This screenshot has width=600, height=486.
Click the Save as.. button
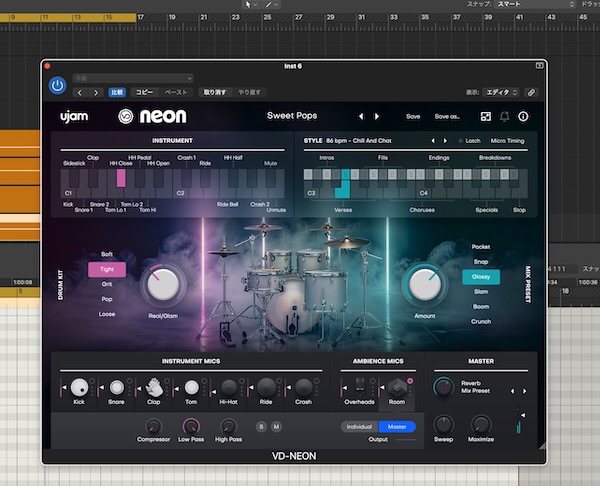(x=447, y=116)
